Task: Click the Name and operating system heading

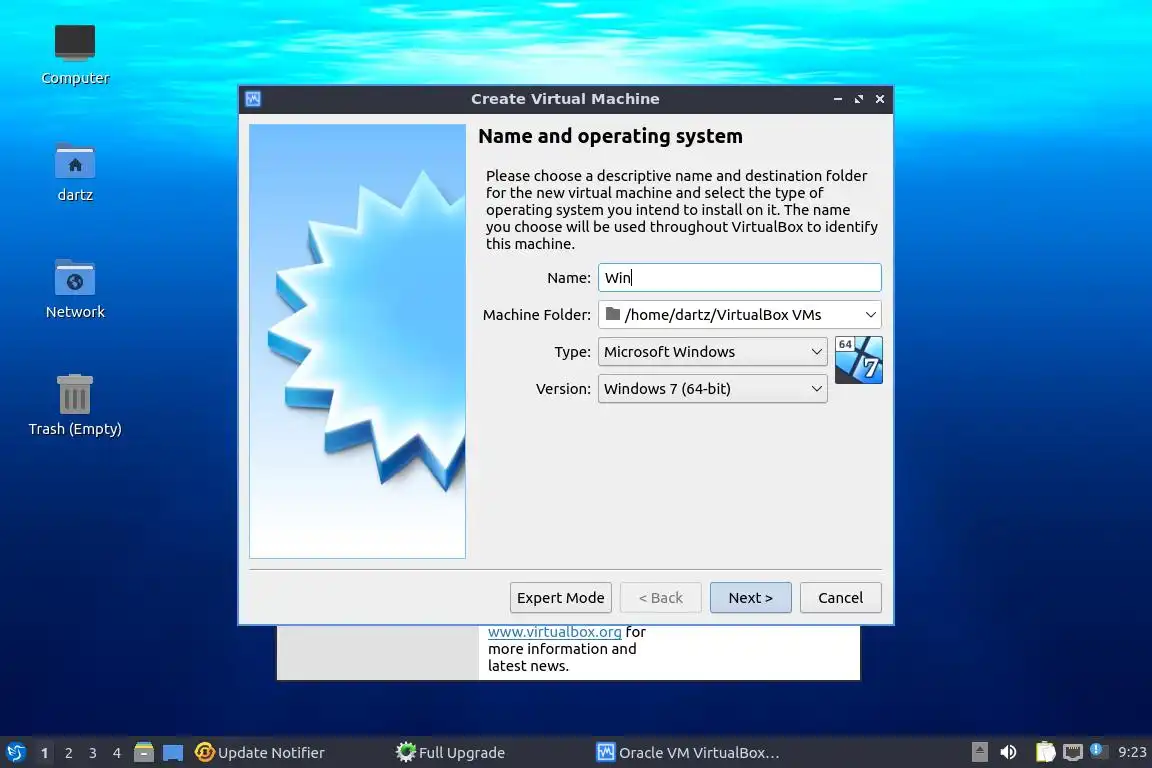Action: (x=611, y=136)
